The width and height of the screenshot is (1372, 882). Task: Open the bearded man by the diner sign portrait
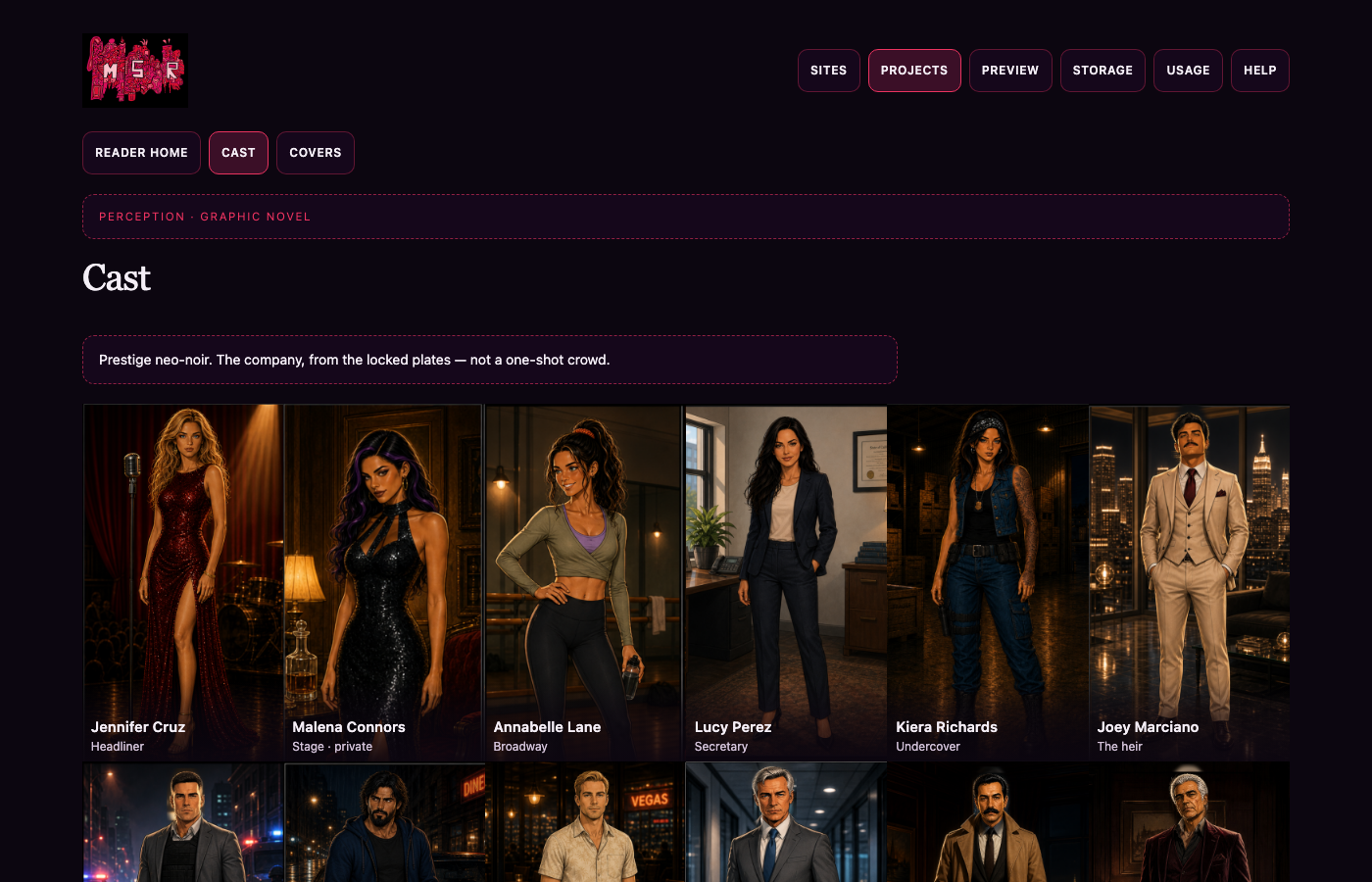tap(384, 822)
